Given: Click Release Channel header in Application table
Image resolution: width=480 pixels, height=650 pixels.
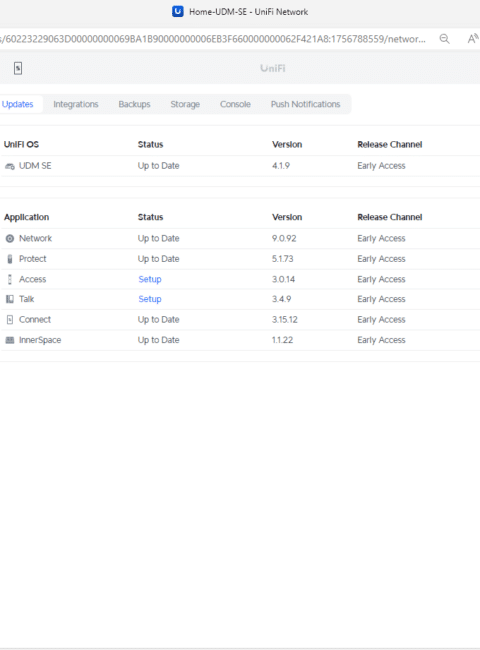Looking at the screenshot, I should pyautogui.click(x=390, y=217).
